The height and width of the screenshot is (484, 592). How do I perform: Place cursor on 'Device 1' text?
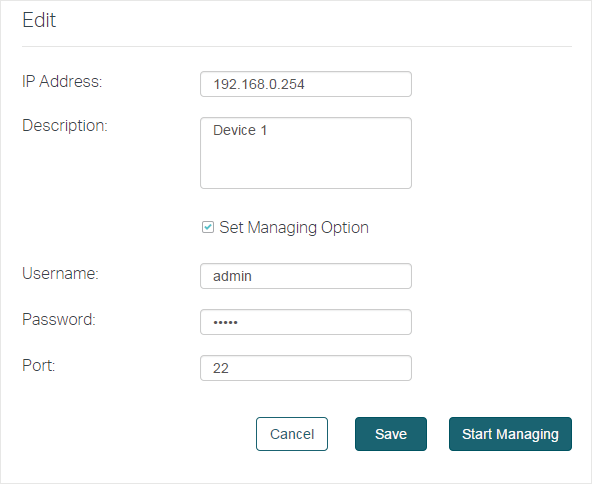pos(240,130)
